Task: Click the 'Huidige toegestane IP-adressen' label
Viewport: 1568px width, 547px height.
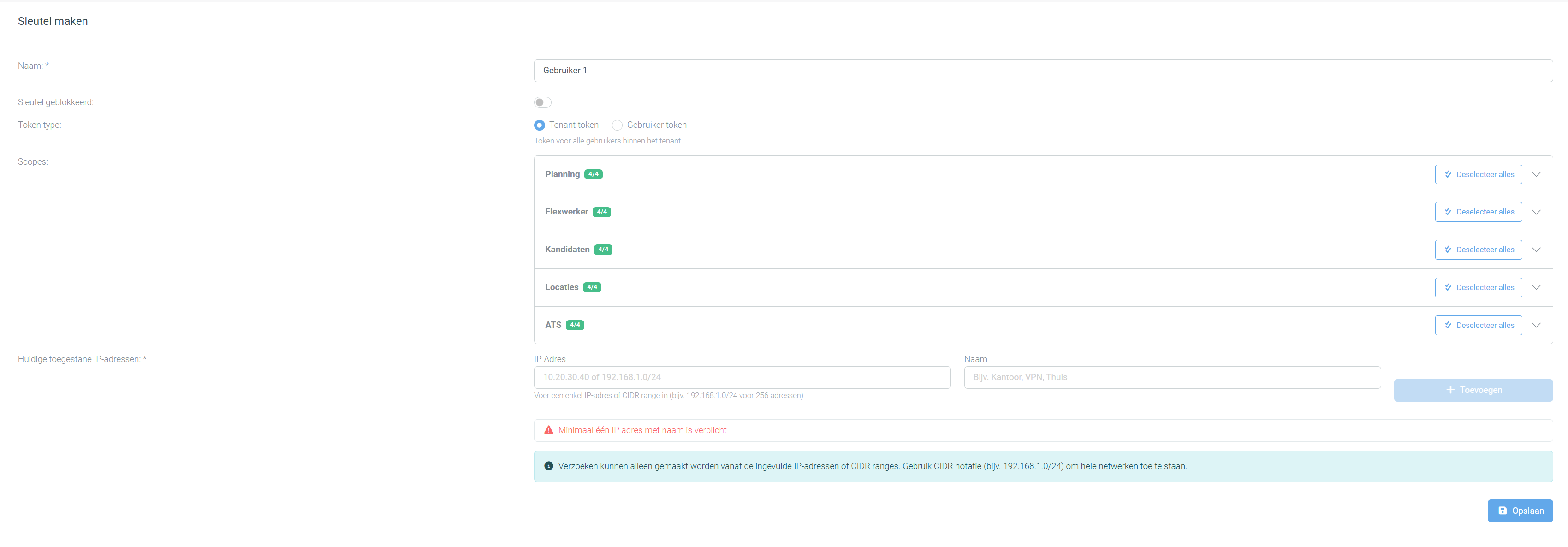Action: (82, 359)
